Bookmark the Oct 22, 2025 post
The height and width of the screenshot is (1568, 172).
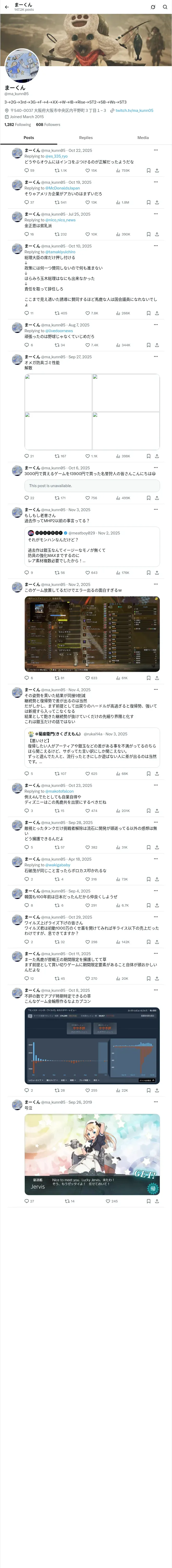[x=148, y=170]
